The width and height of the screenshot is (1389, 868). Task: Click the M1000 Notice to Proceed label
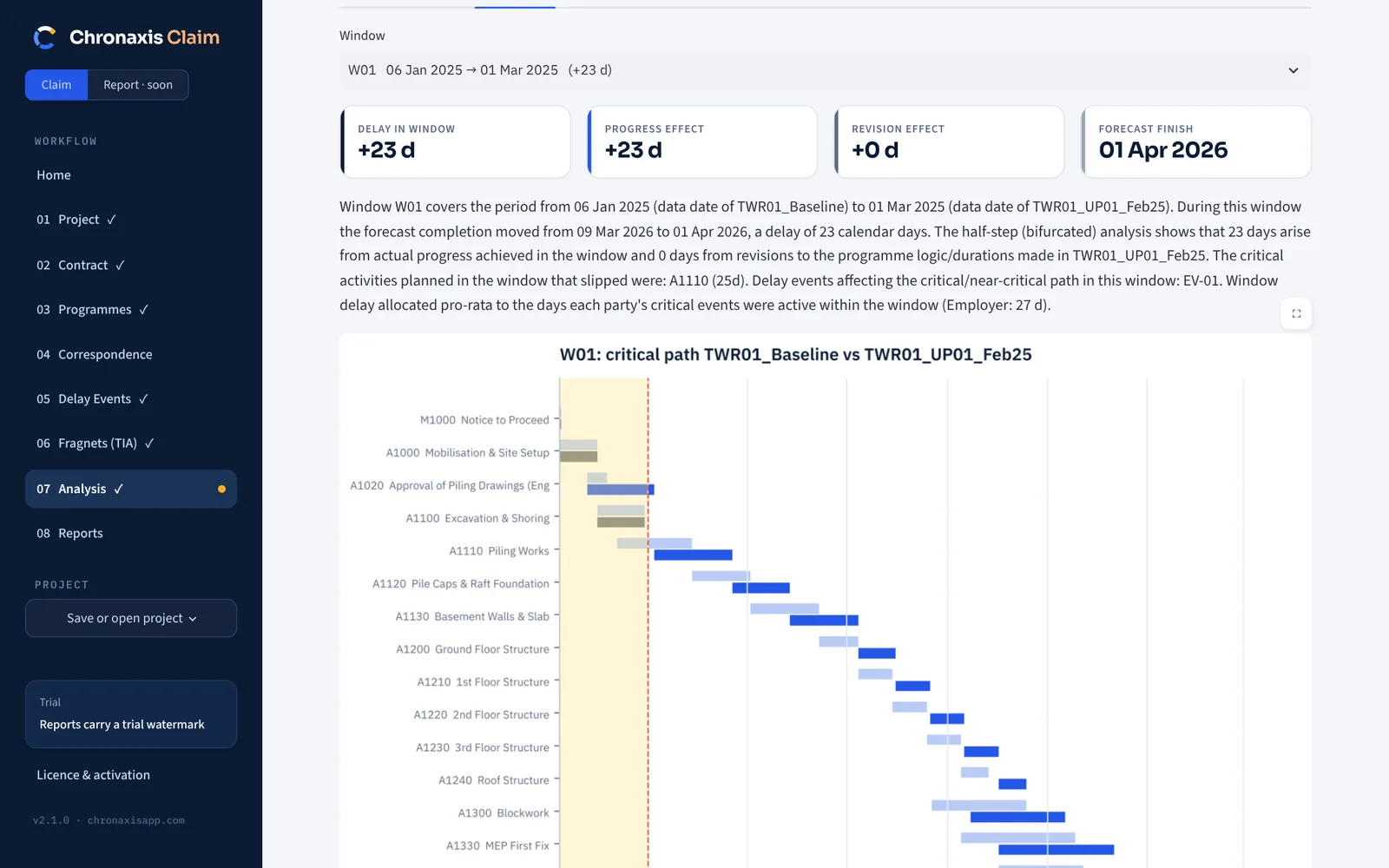tap(484, 420)
